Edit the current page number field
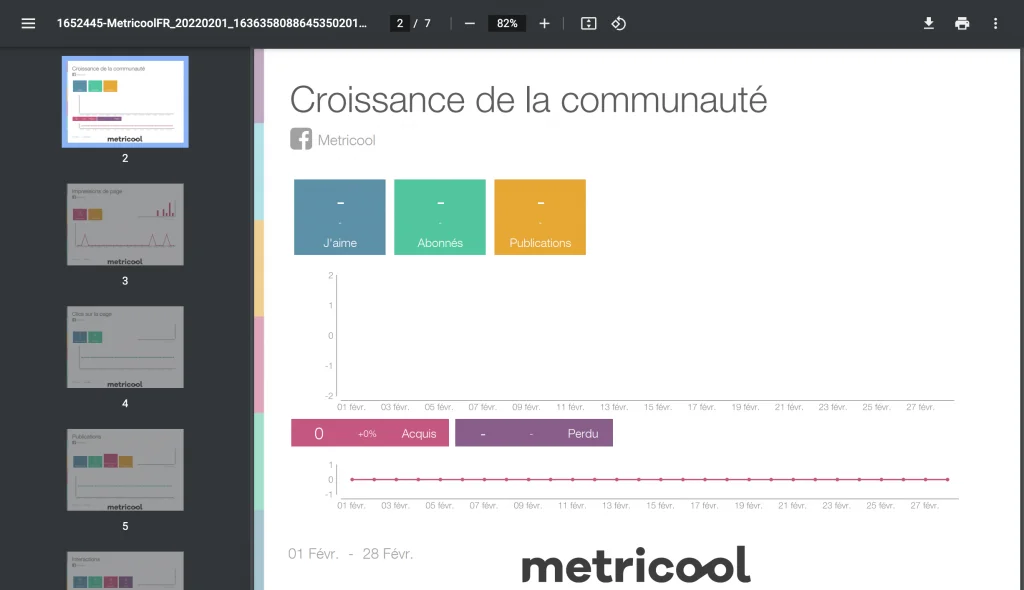 [x=400, y=24]
